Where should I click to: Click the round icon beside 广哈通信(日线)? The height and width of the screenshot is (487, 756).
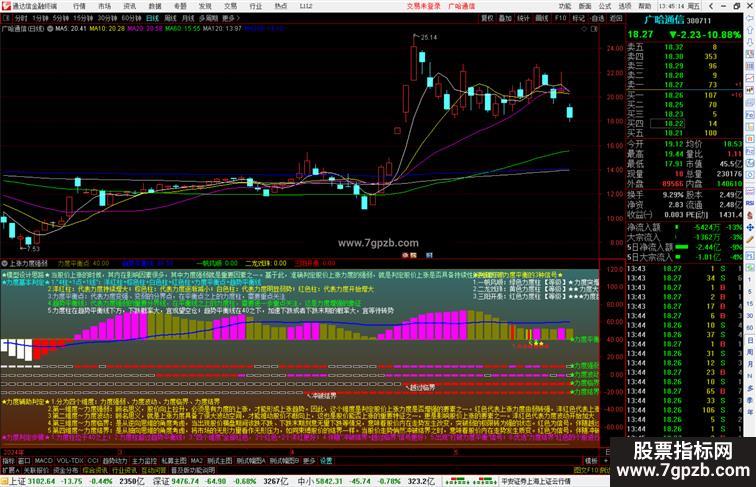(x=50, y=29)
